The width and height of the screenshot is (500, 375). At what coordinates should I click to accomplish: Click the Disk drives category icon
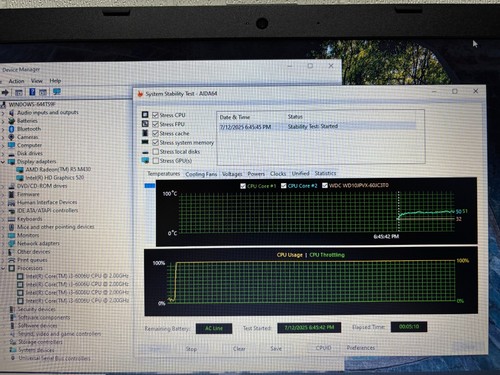(12, 154)
